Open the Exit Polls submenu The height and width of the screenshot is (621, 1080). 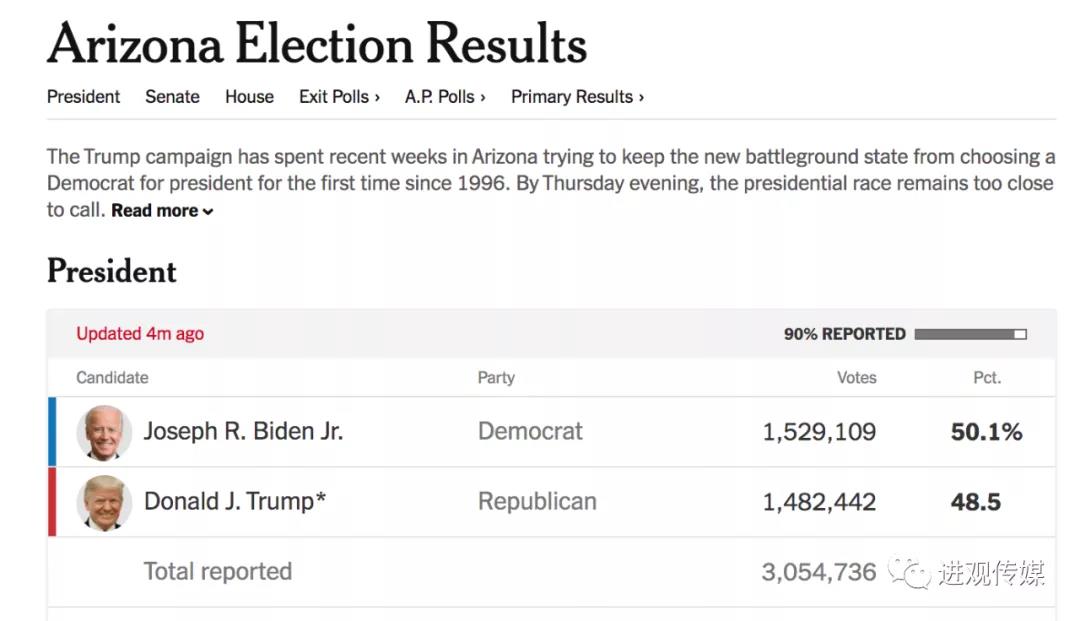tap(339, 97)
